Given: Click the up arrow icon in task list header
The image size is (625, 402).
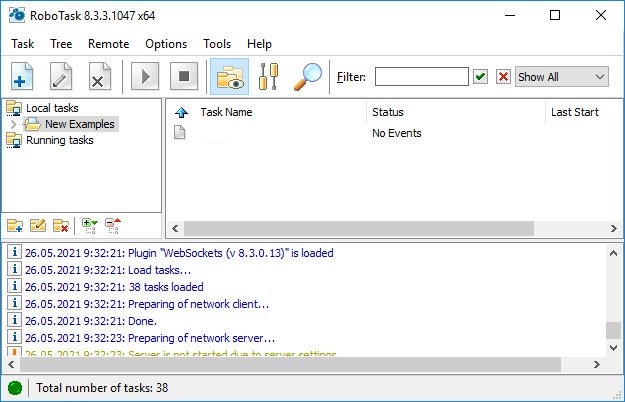Looking at the screenshot, I should point(181,113).
